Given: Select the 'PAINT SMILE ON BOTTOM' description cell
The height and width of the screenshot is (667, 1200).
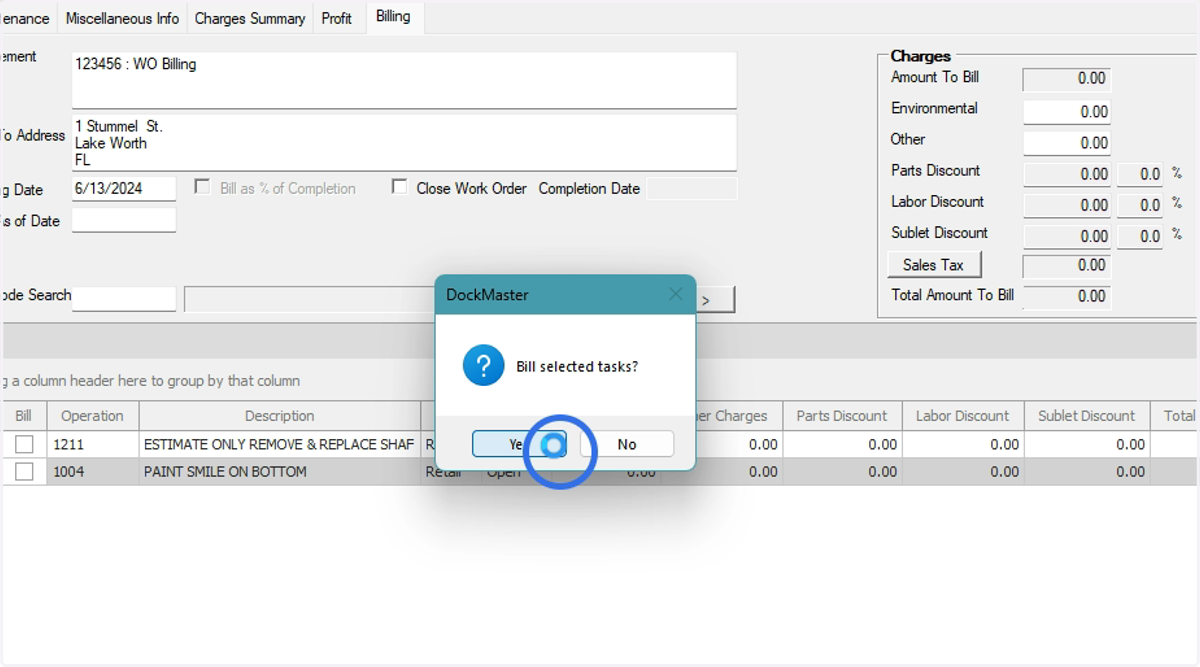Looking at the screenshot, I should (280, 471).
